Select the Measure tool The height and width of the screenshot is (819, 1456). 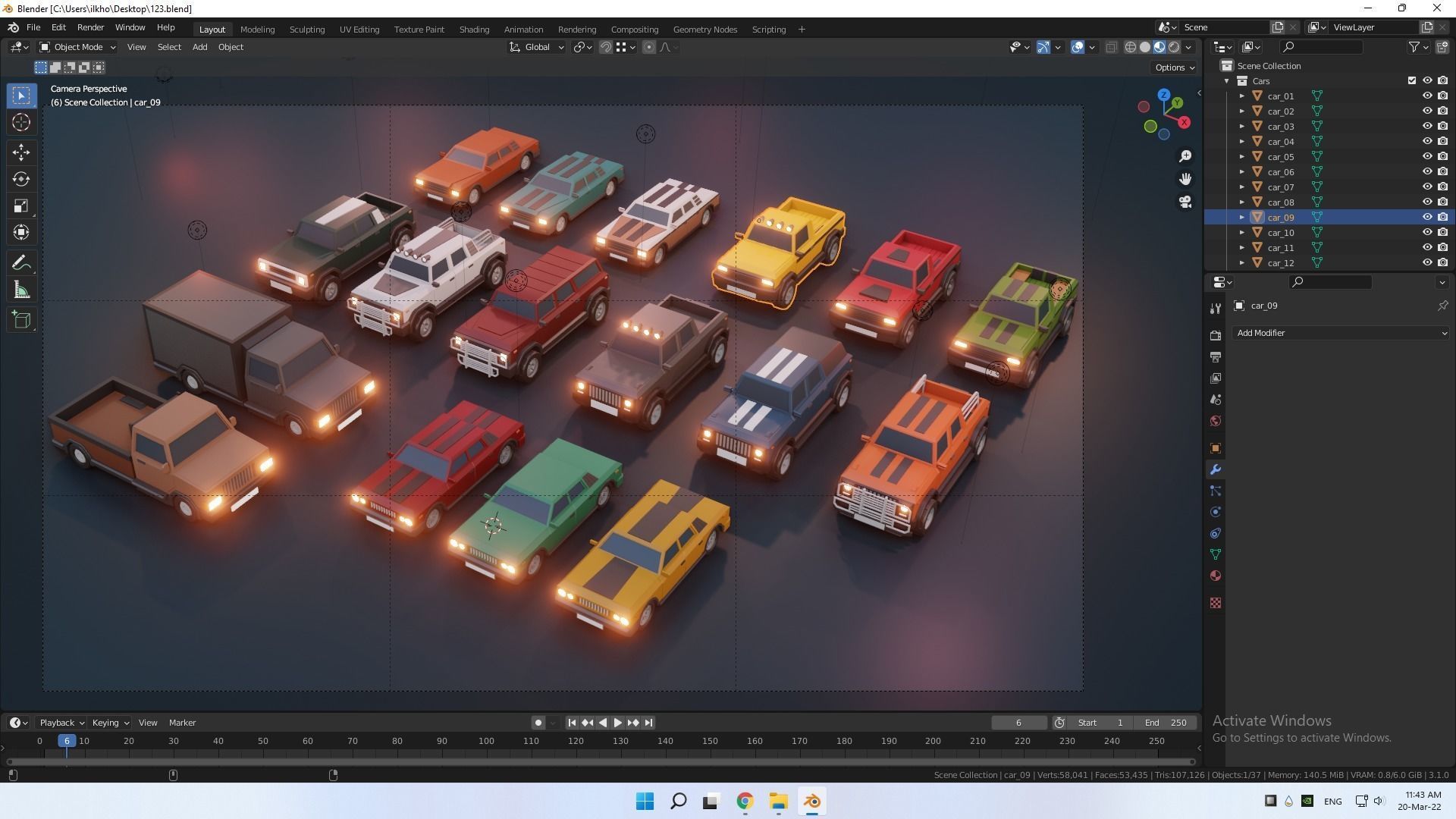coord(21,290)
